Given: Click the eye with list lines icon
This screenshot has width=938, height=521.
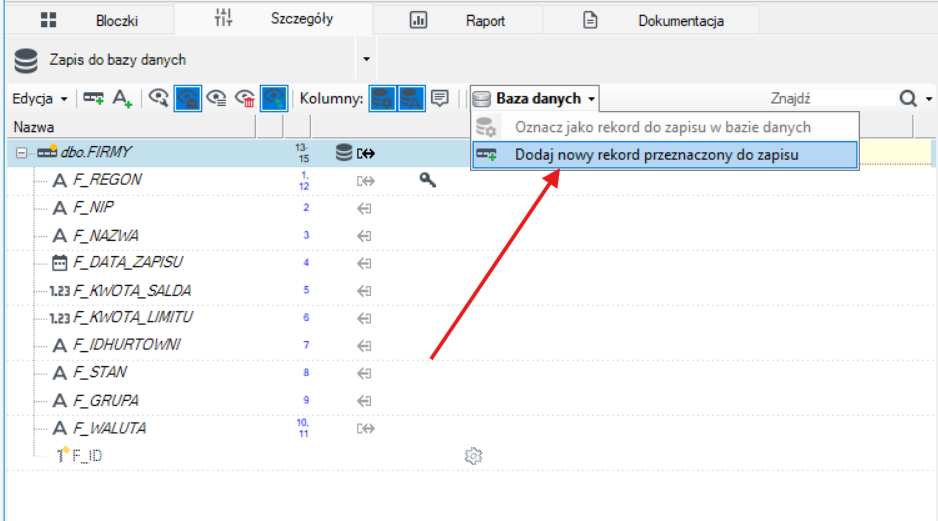Looking at the screenshot, I should pyautogui.click(x=216, y=98).
